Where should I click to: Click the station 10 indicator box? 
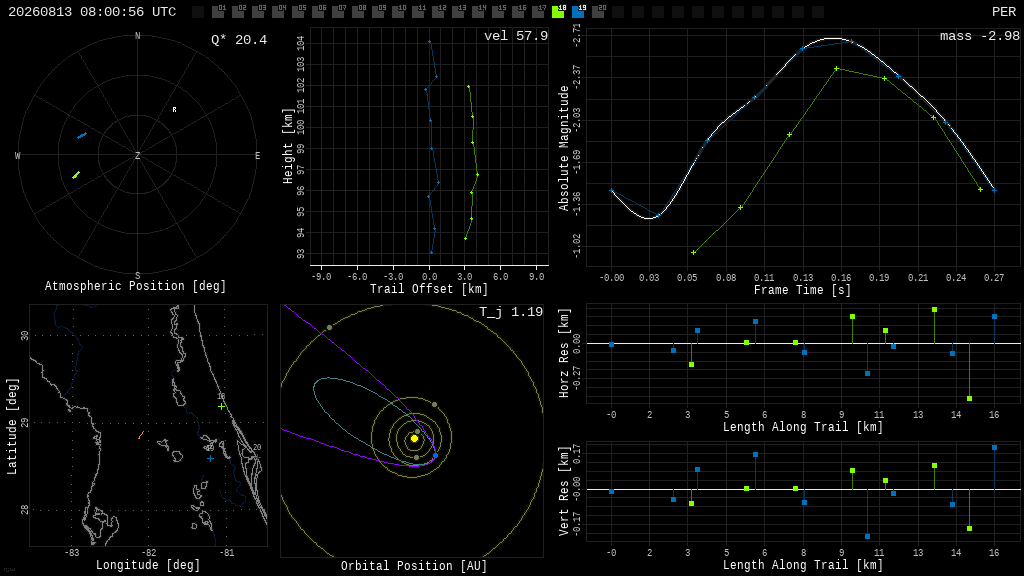(x=398, y=12)
